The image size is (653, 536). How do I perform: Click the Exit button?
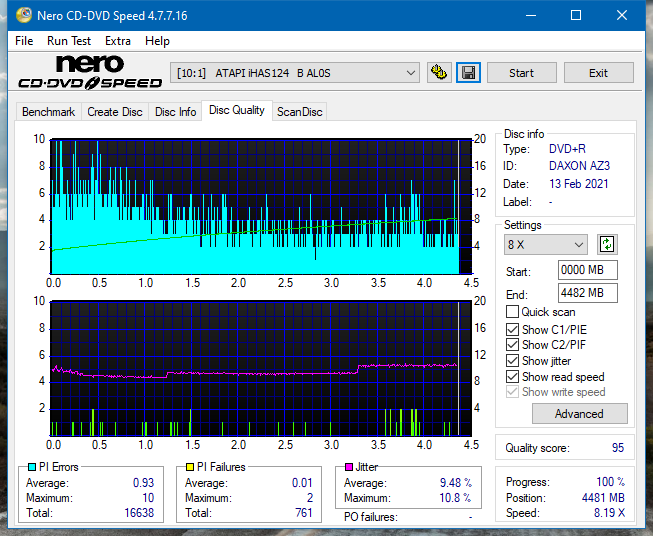coord(598,73)
